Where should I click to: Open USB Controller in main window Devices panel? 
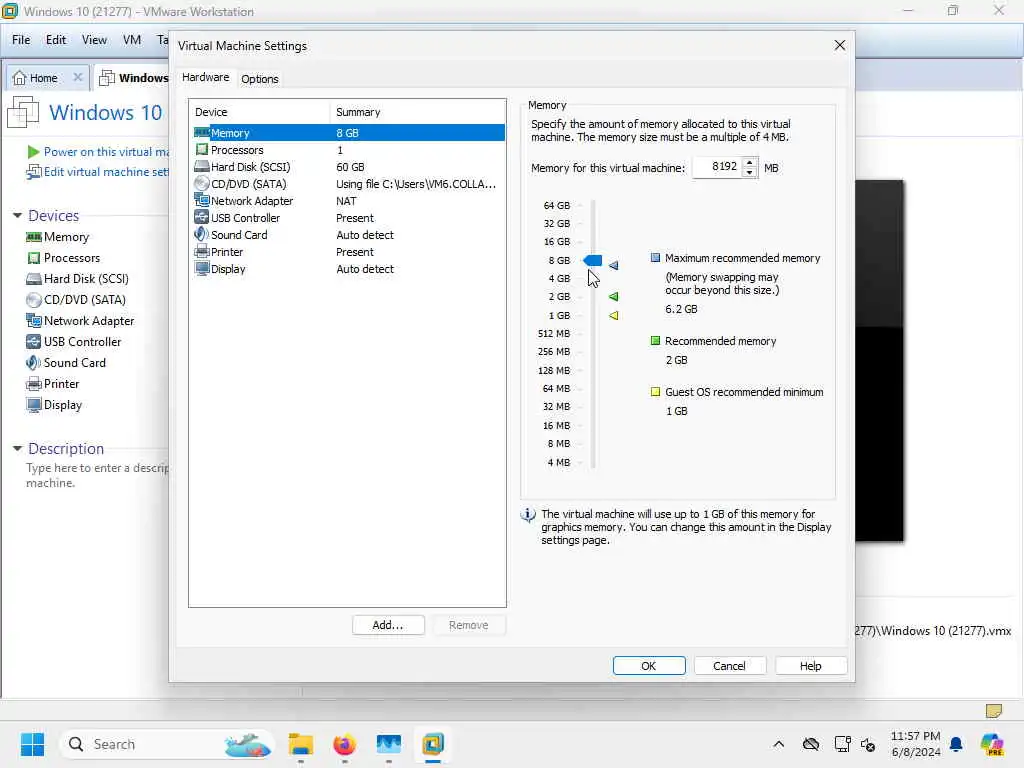74,342
